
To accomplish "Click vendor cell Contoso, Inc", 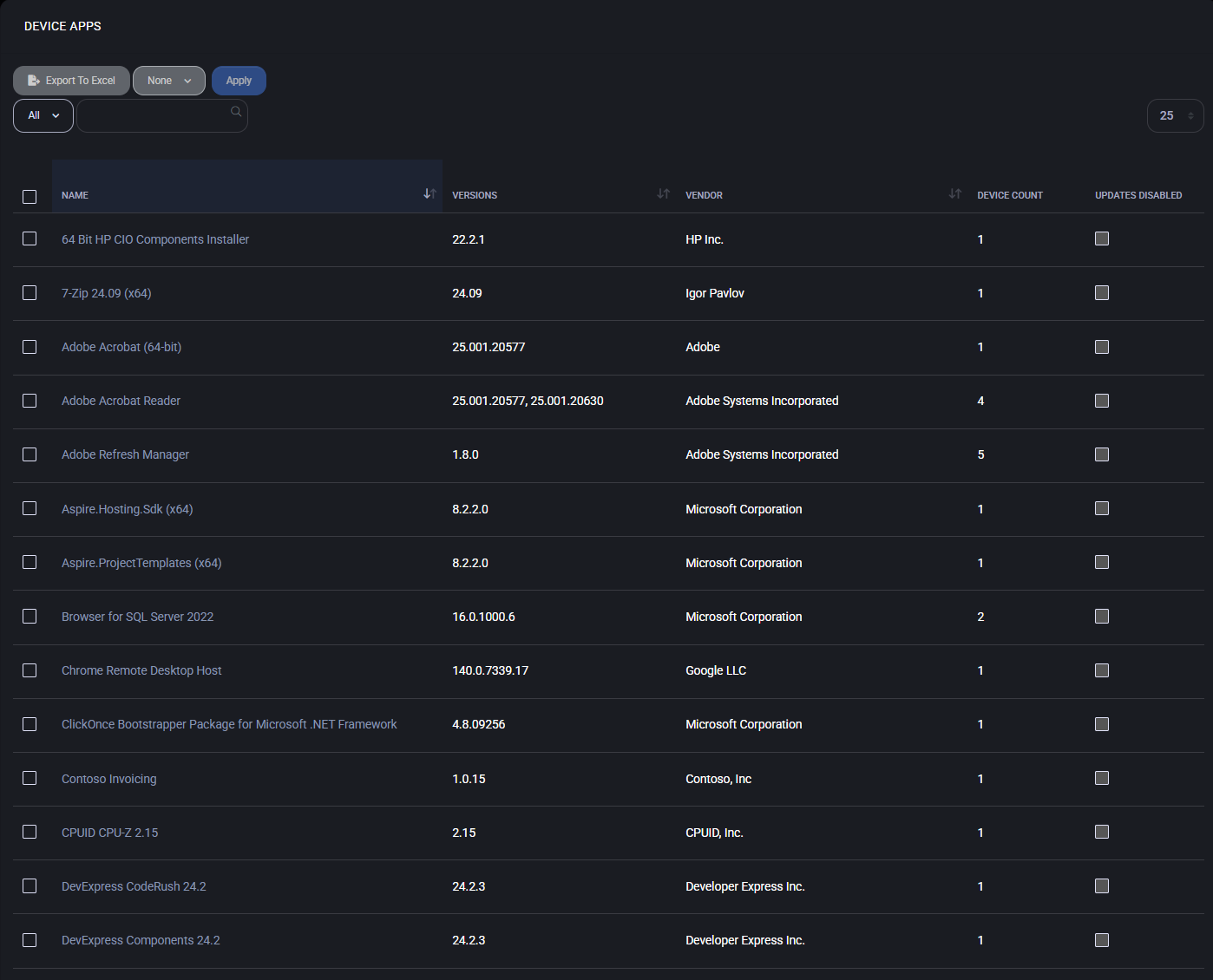I will pos(718,779).
